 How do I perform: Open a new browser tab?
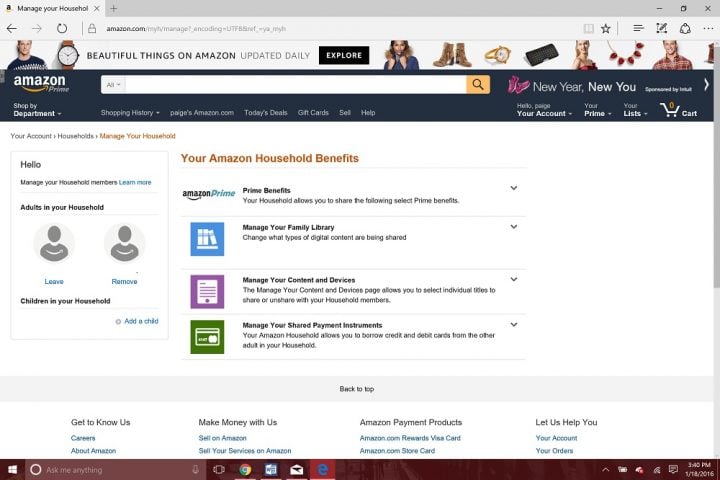(113, 8)
